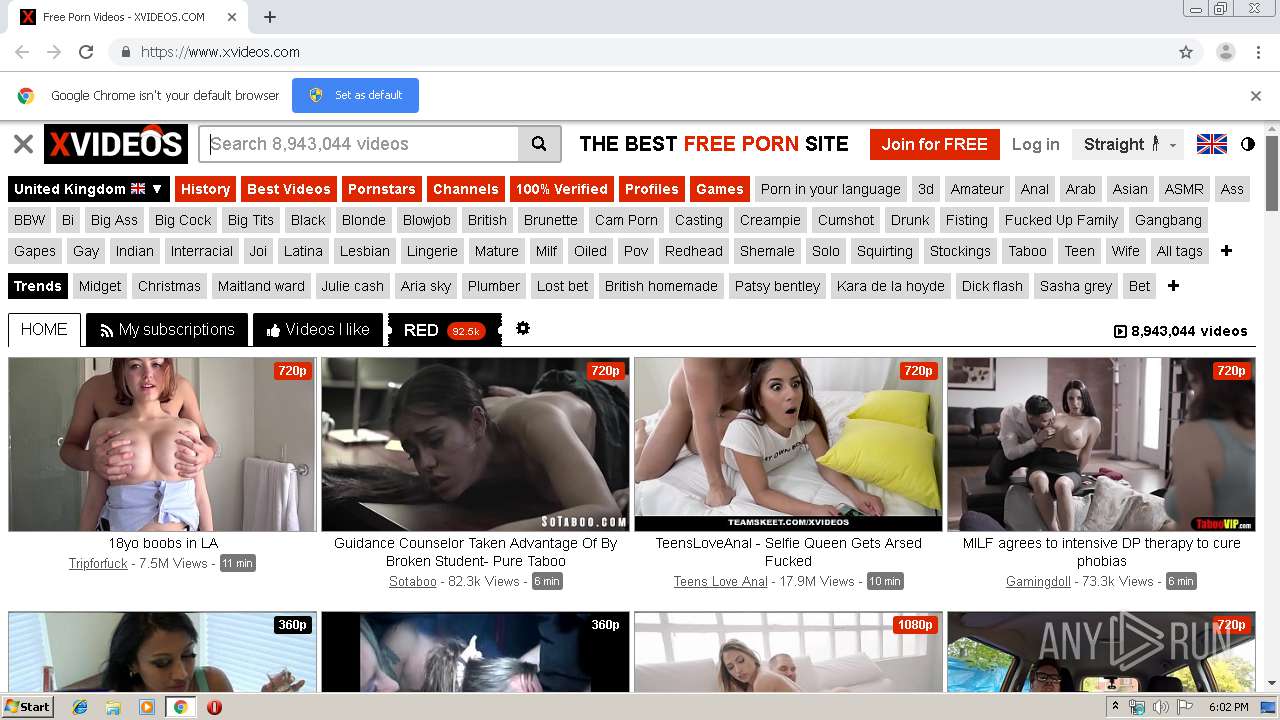Open volume control in system tray
This screenshot has height=720, width=1280.
click(x=1161, y=707)
